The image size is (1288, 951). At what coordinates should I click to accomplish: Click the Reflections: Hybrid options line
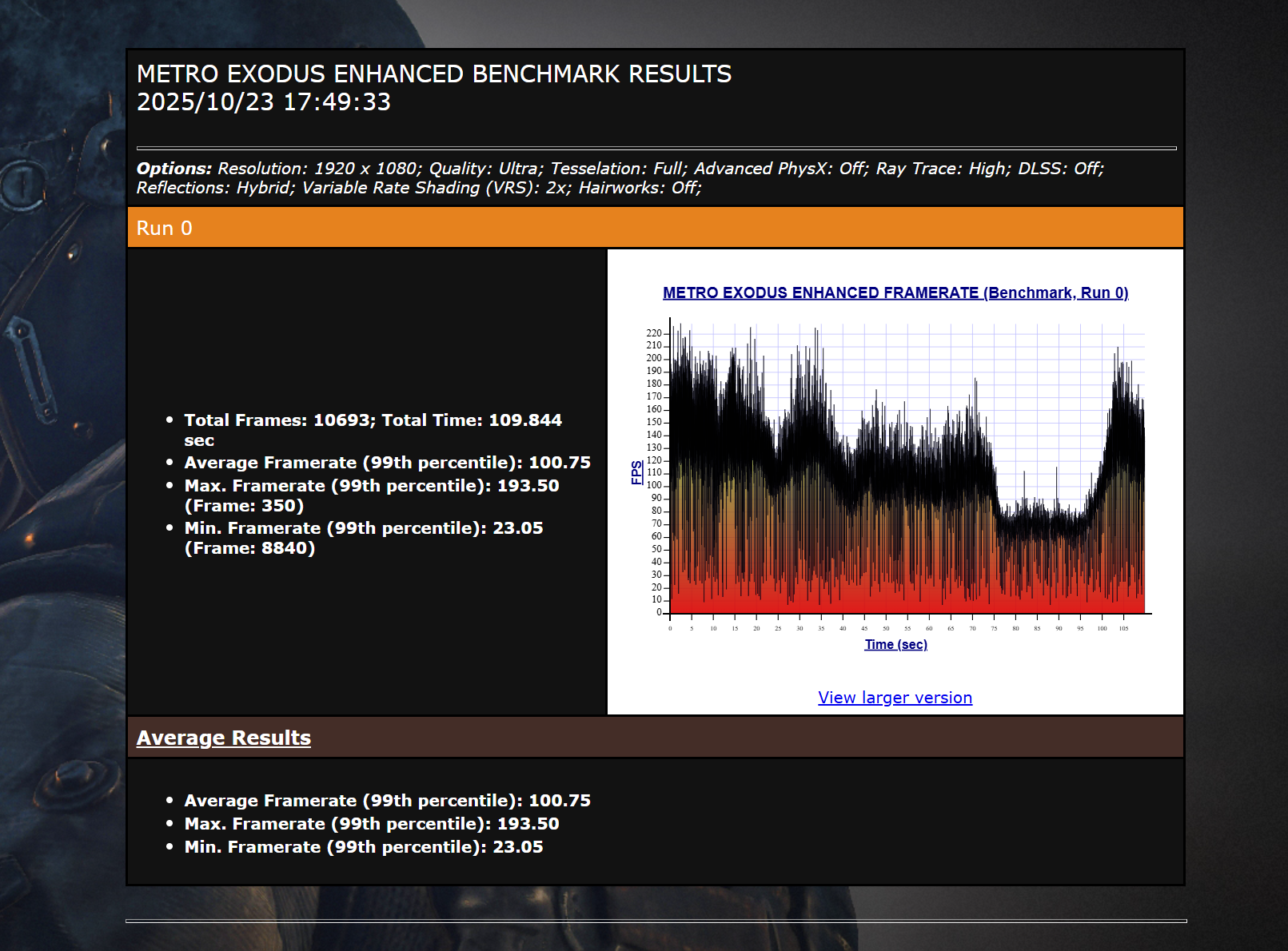click(418, 188)
